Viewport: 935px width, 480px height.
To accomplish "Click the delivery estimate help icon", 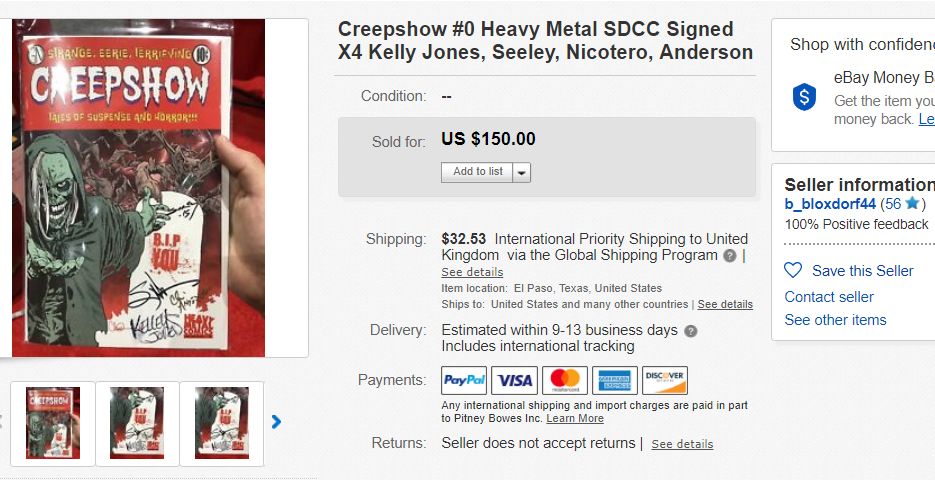I will pos(691,331).
